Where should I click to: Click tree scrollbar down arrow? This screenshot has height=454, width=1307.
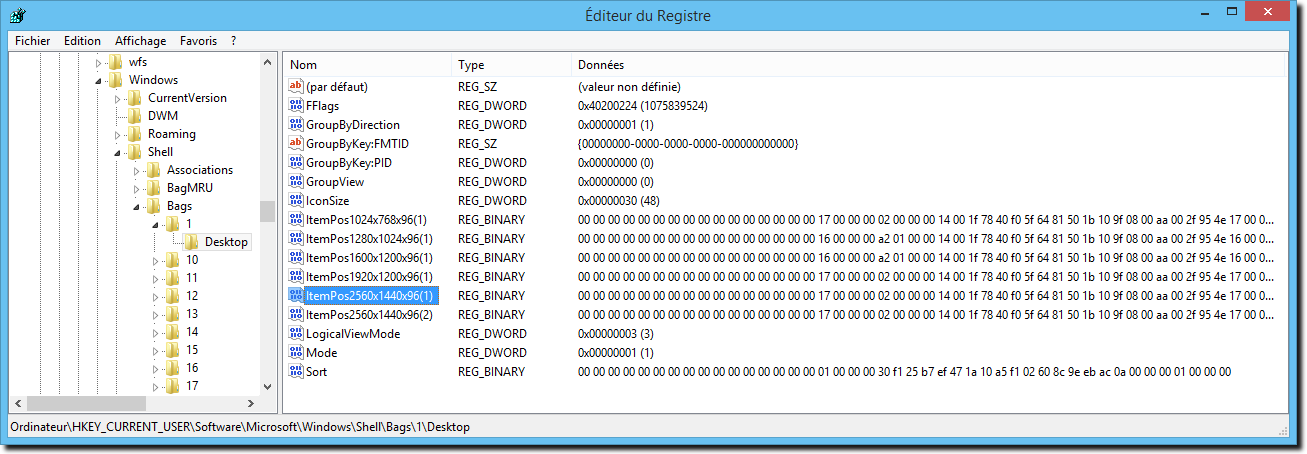[267, 387]
